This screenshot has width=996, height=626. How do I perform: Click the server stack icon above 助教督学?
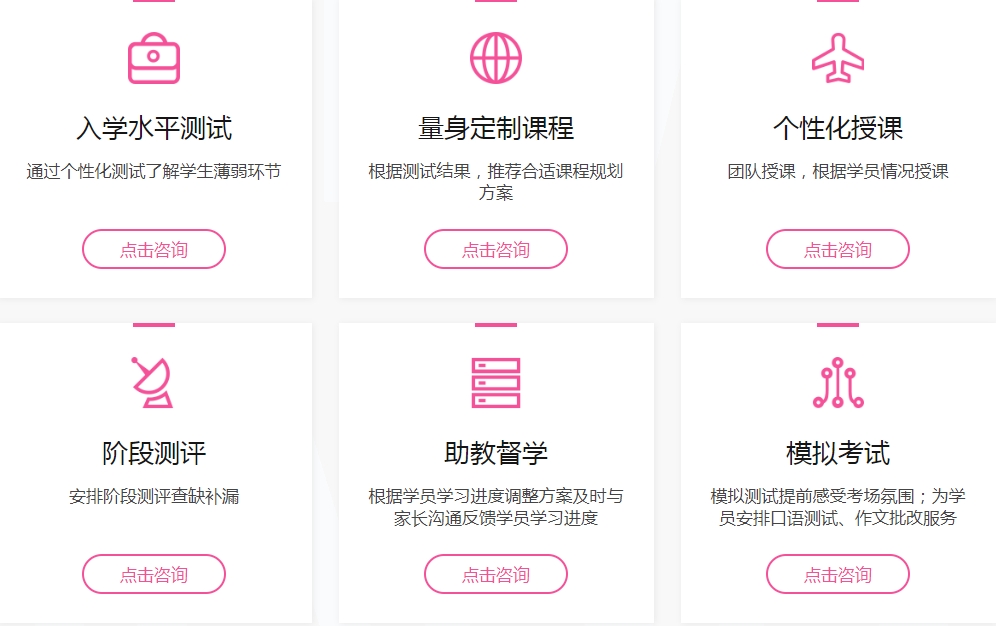495,383
